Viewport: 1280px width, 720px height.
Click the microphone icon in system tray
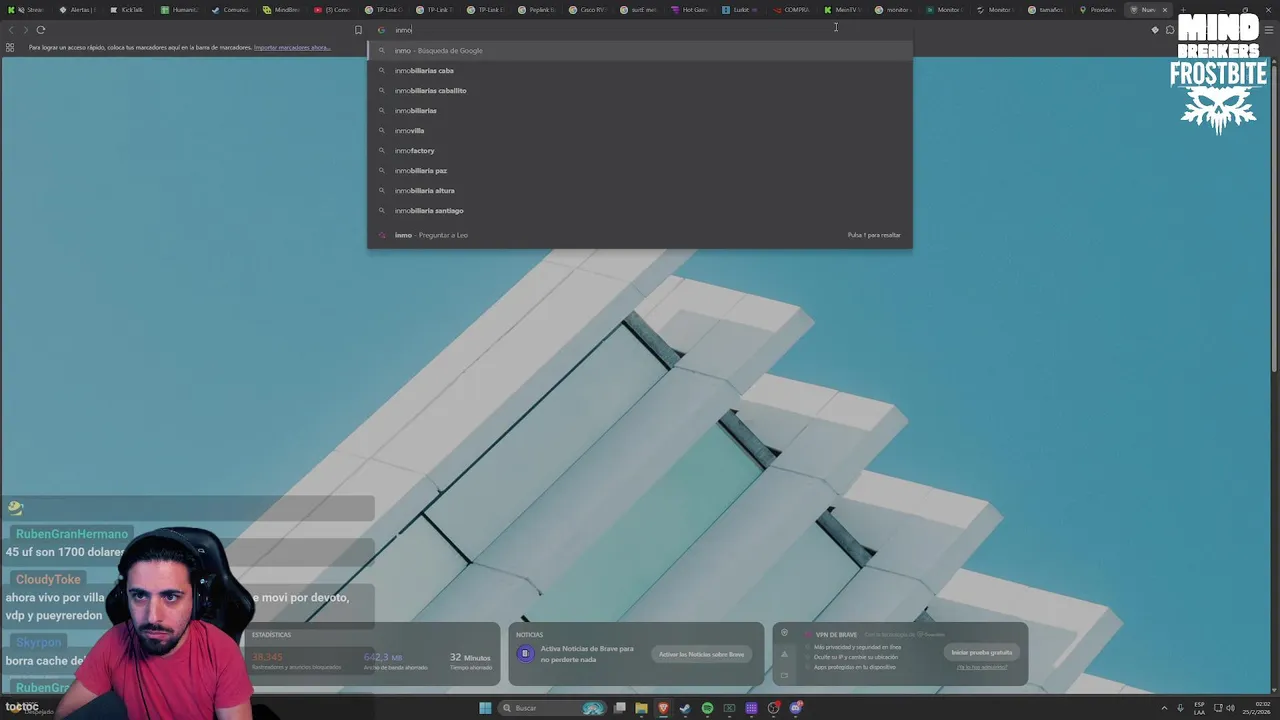coord(1180,708)
